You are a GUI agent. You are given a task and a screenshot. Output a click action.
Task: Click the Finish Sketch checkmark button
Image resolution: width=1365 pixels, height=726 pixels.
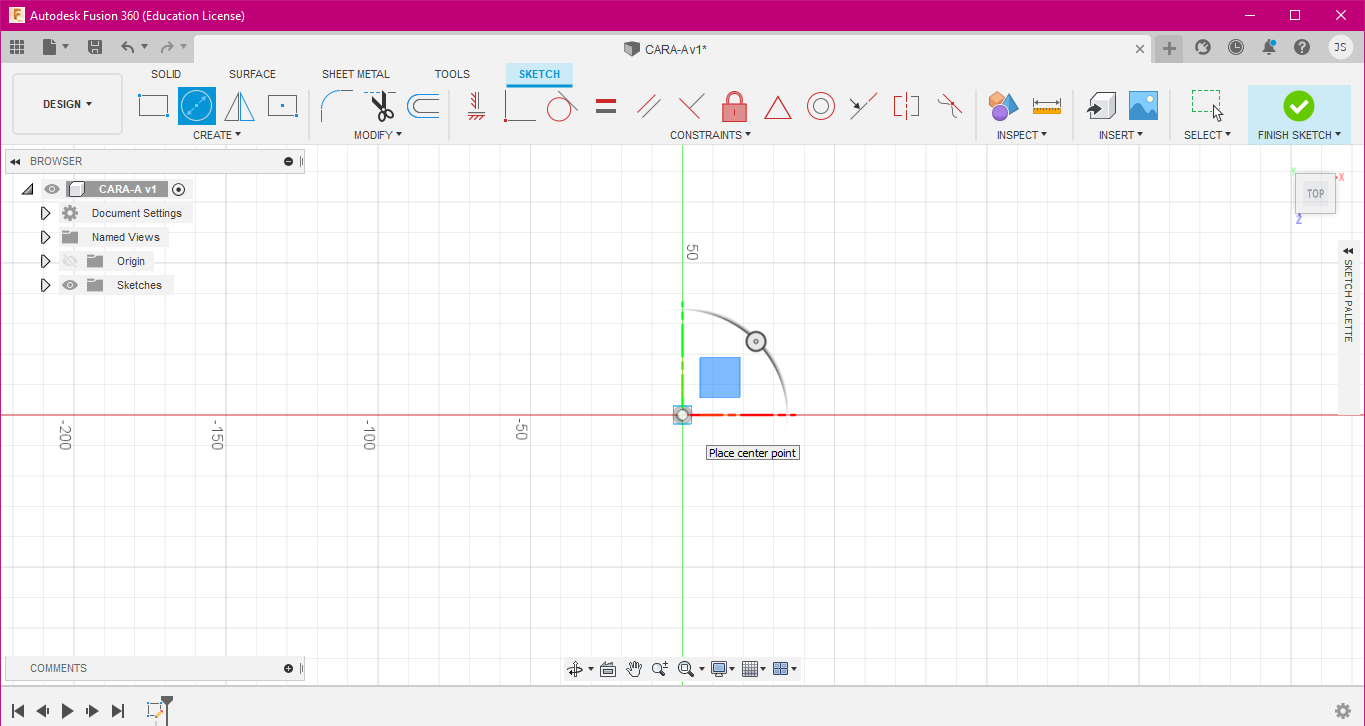coord(1298,105)
